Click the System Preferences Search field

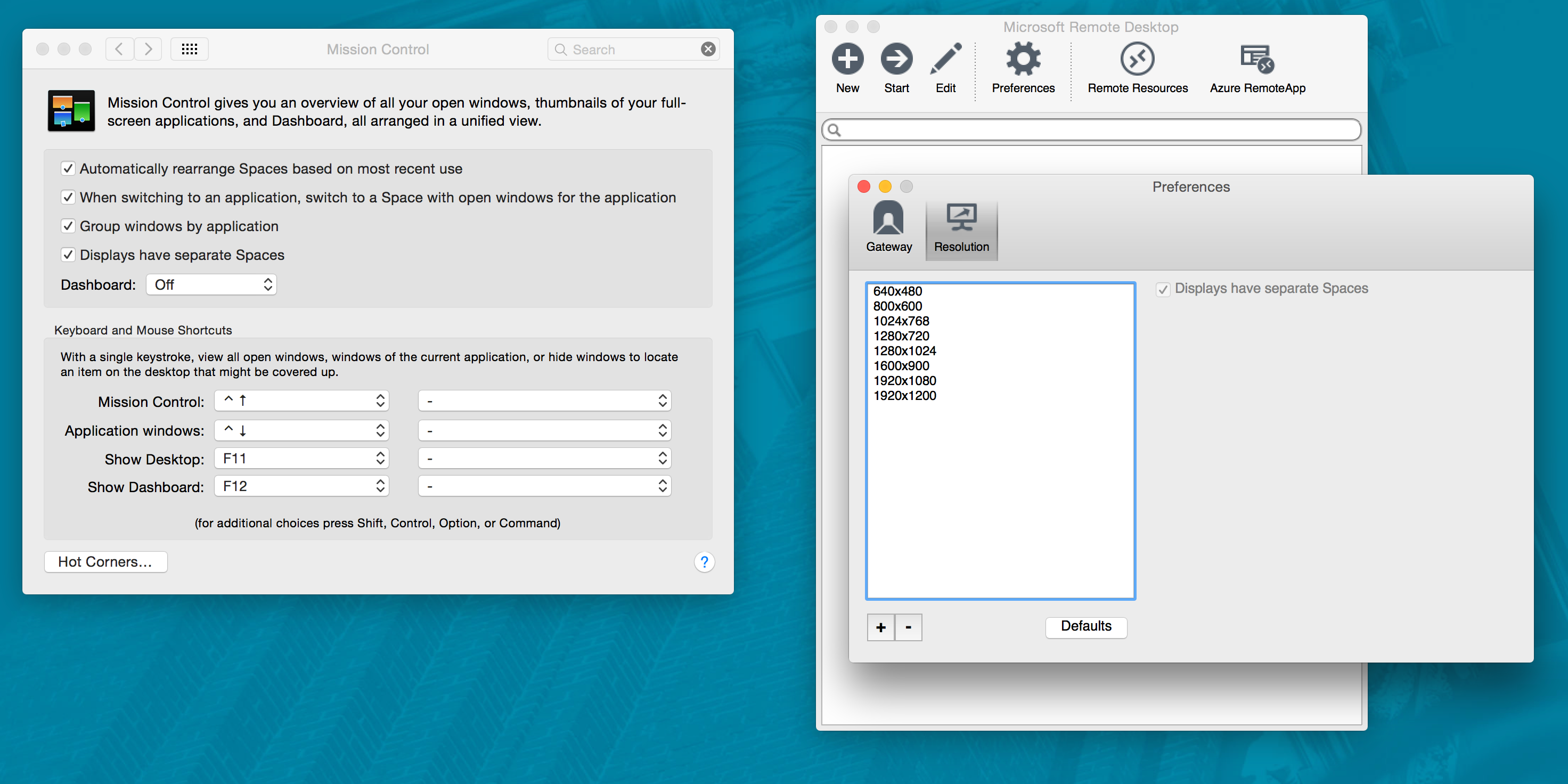pyautogui.click(x=634, y=50)
